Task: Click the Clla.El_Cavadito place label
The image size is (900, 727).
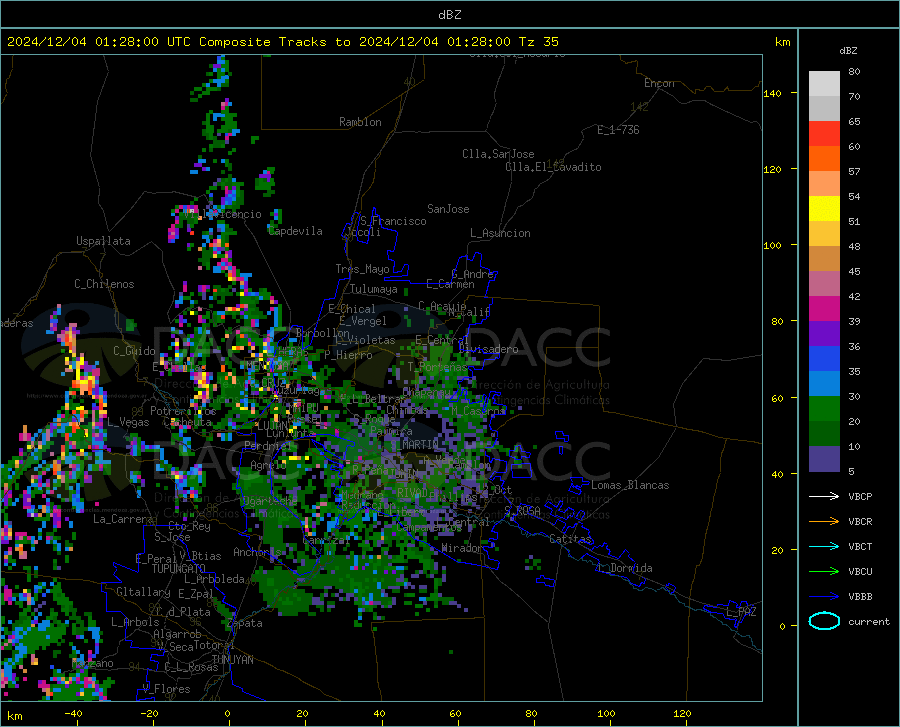Action: coord(553,167)
